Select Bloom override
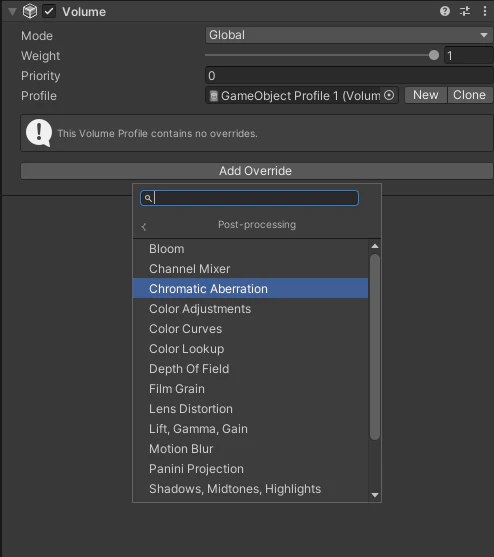Viewport: 494px width, 557px height. coord(250,249)
